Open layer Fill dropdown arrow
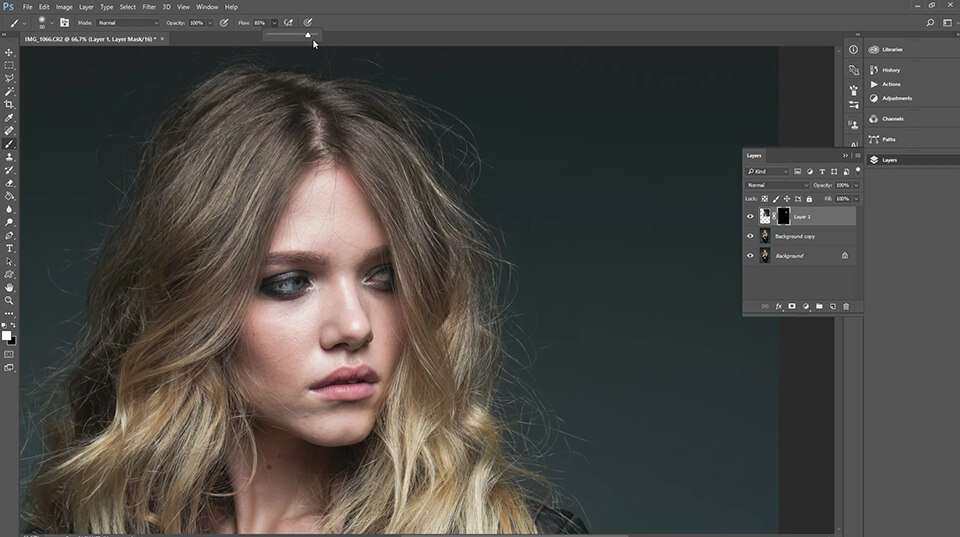This screenshot has width=960, height=537. point(856,199)
